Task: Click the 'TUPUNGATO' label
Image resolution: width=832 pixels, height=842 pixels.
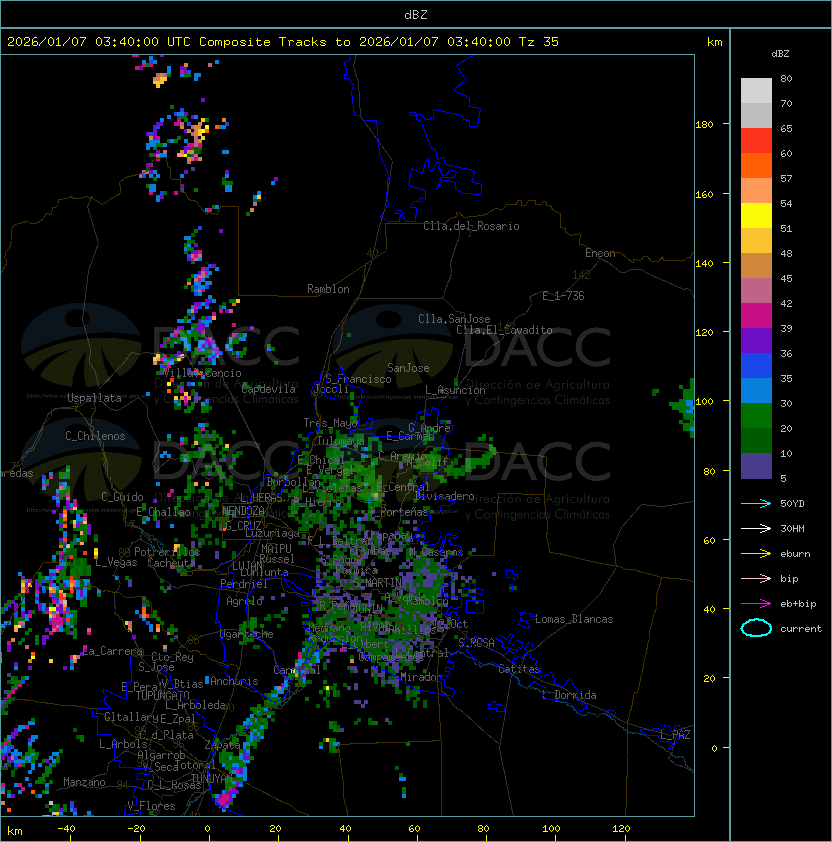Action: tap(162, 696)
